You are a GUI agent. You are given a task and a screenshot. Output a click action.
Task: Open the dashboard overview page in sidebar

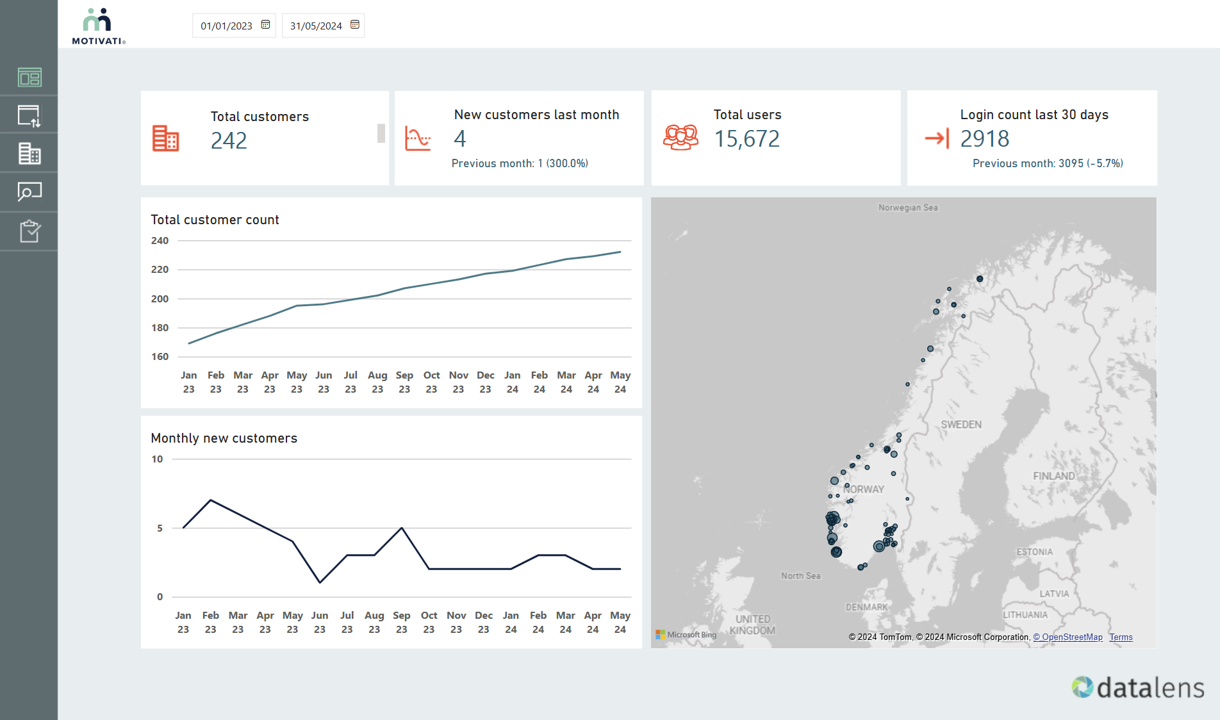click(29, 77)
